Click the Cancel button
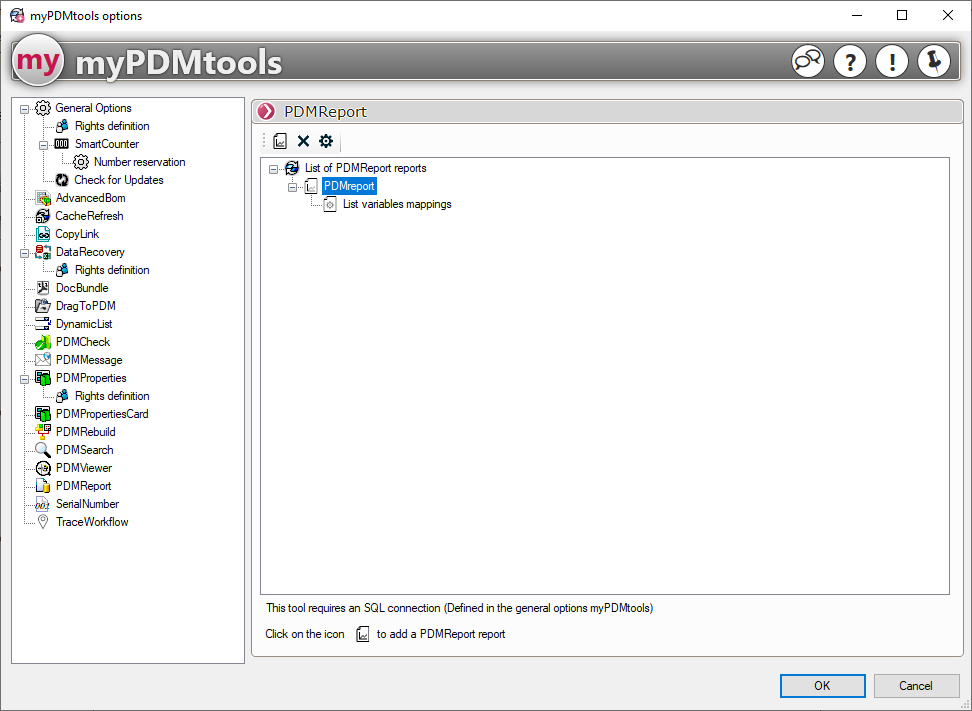The width and height of the screenshot is (972, 711). tap(916, 686)
